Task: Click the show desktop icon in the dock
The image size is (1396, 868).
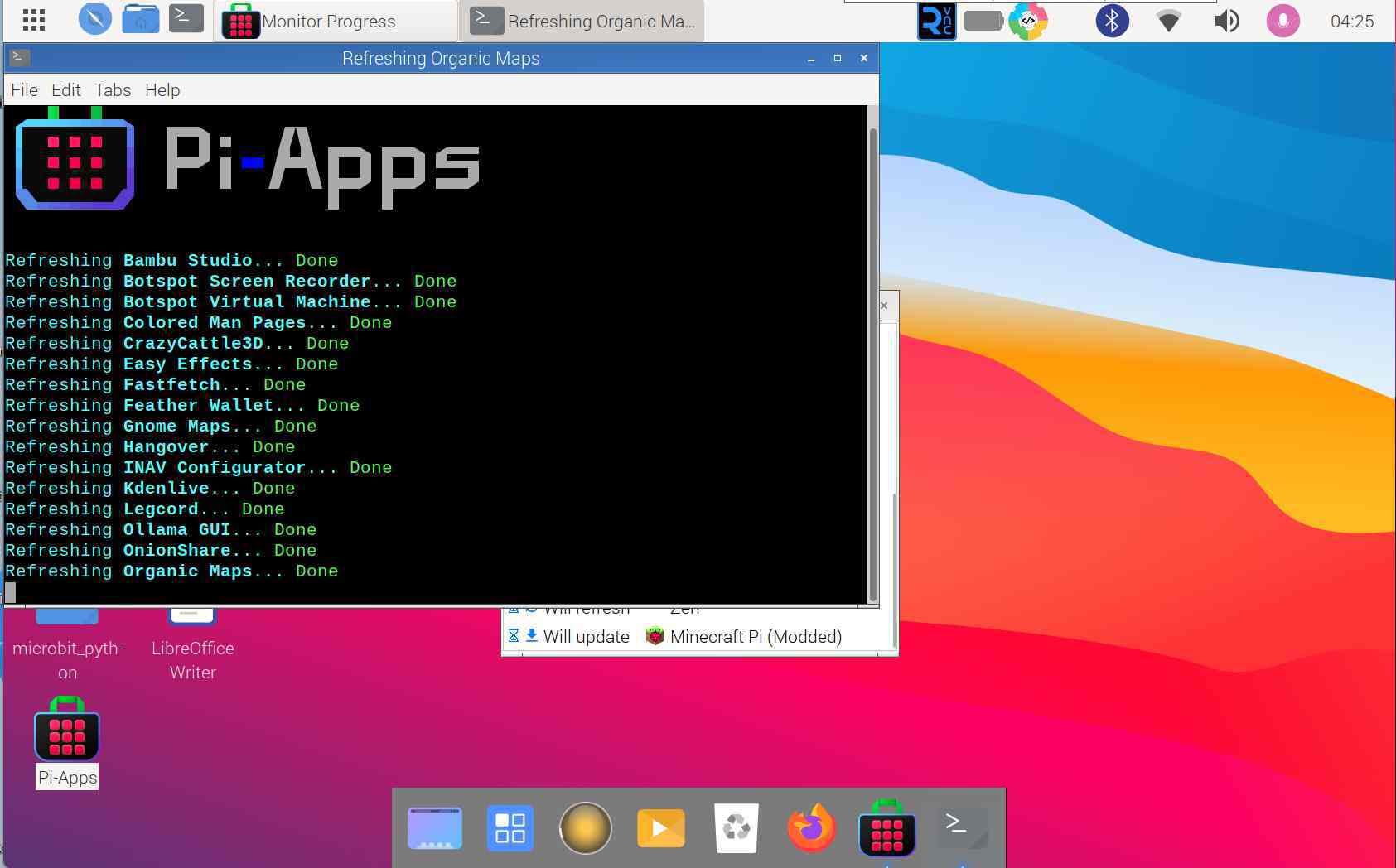Action: 435,827
